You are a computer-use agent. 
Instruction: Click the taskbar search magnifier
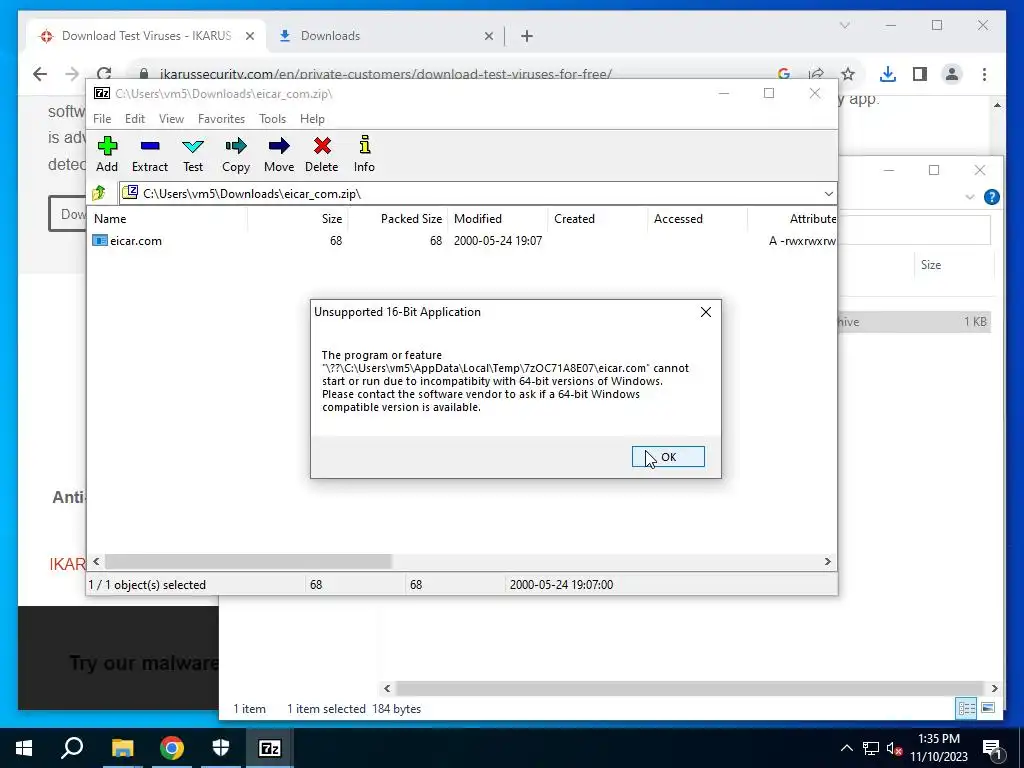click(72, 748)
